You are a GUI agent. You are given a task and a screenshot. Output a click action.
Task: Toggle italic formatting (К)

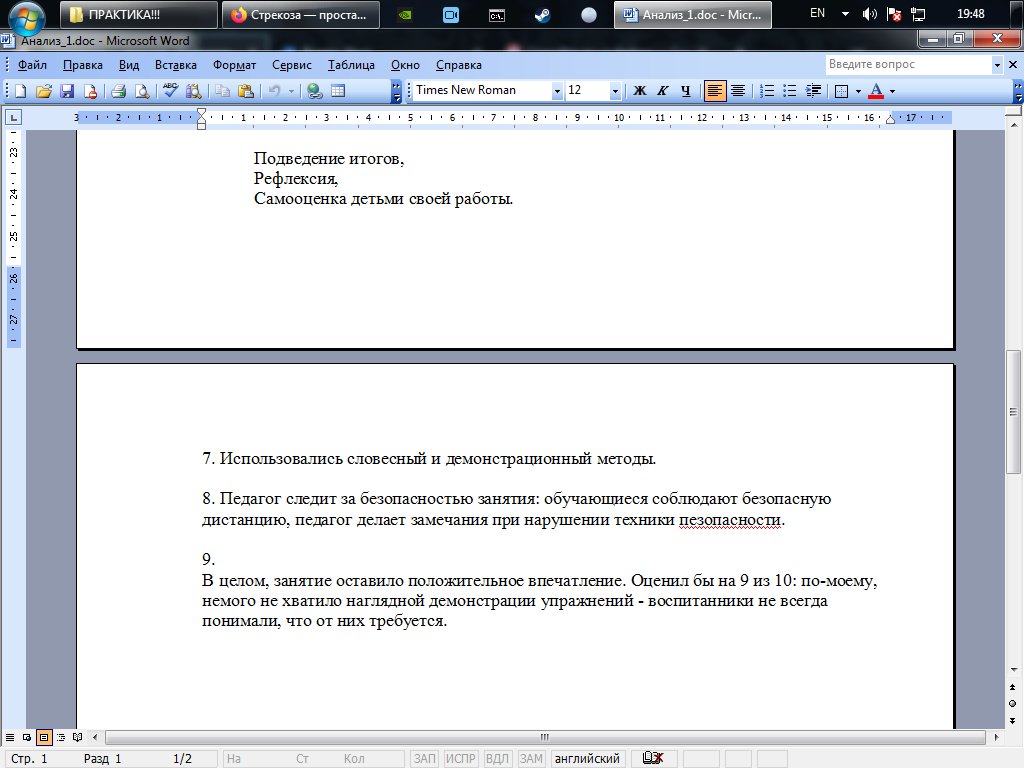(x=663, y=91)
